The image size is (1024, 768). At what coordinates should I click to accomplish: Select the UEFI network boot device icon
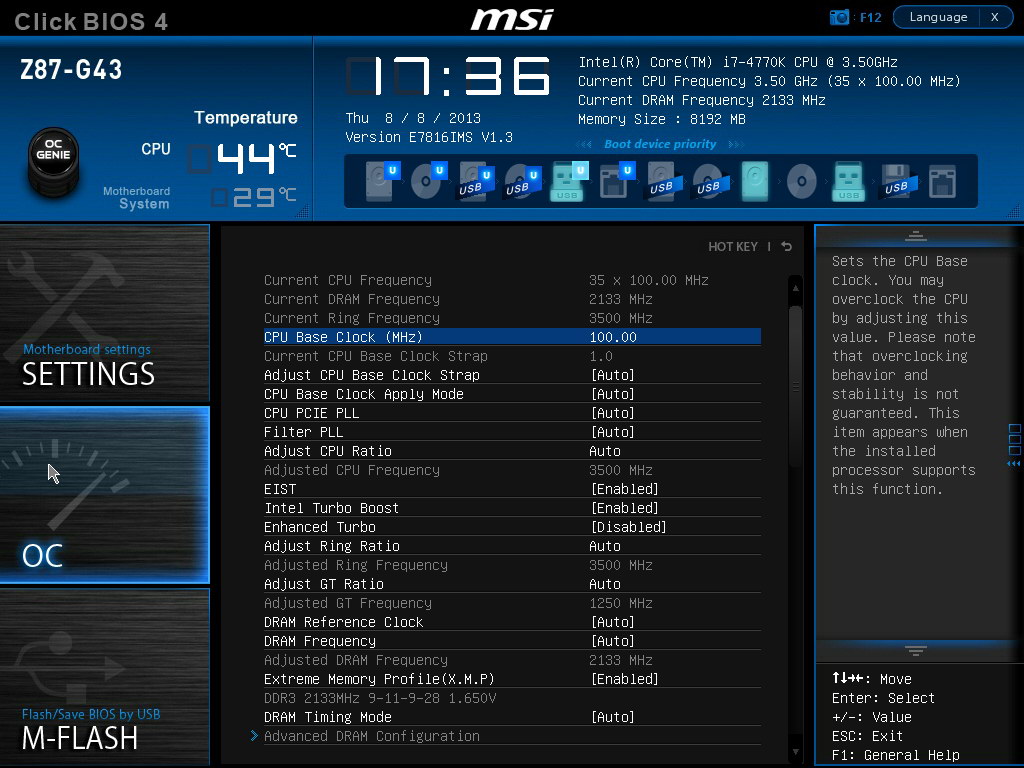pos(616,181)
